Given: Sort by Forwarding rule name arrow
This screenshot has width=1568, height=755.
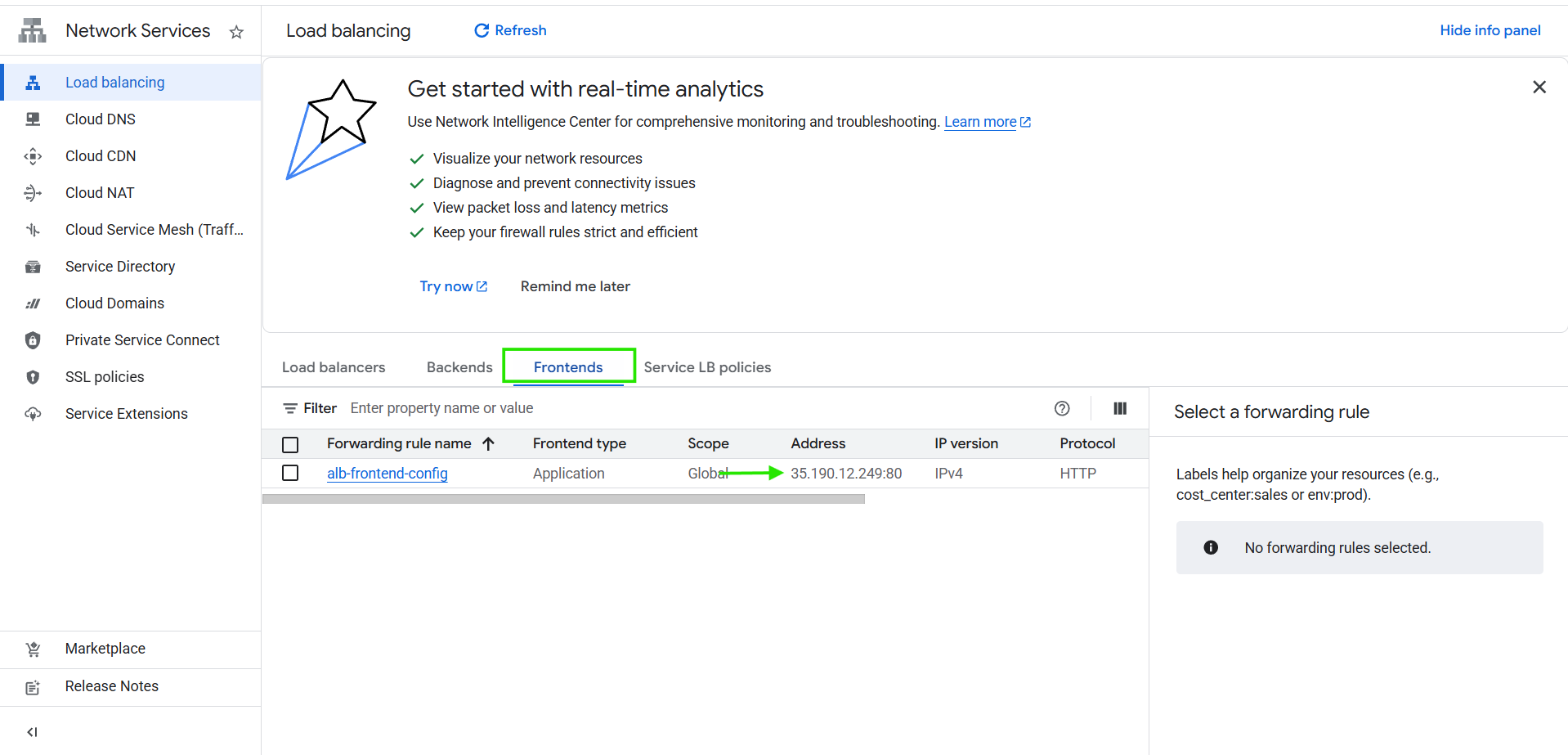Looking at the screenshot, I should [x=489, y=443].
